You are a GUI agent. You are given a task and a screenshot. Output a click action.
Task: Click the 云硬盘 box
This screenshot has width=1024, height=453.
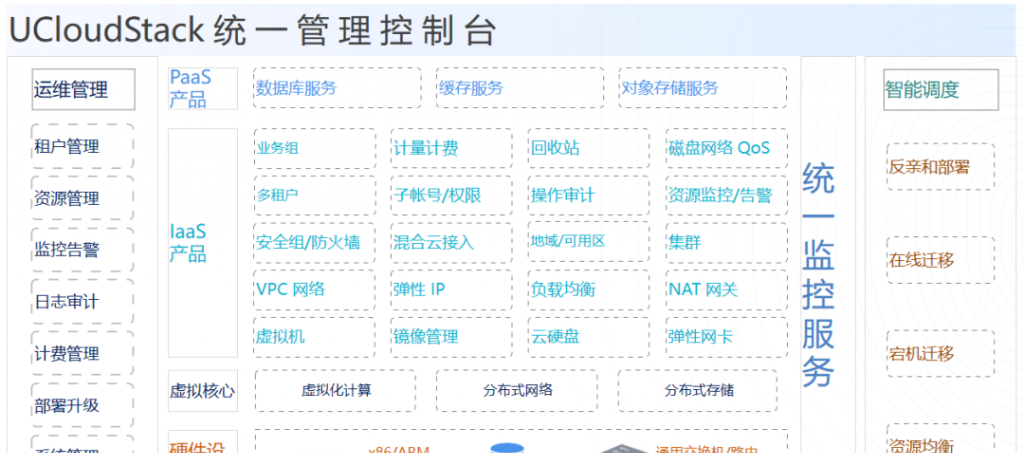pos(589,337)
